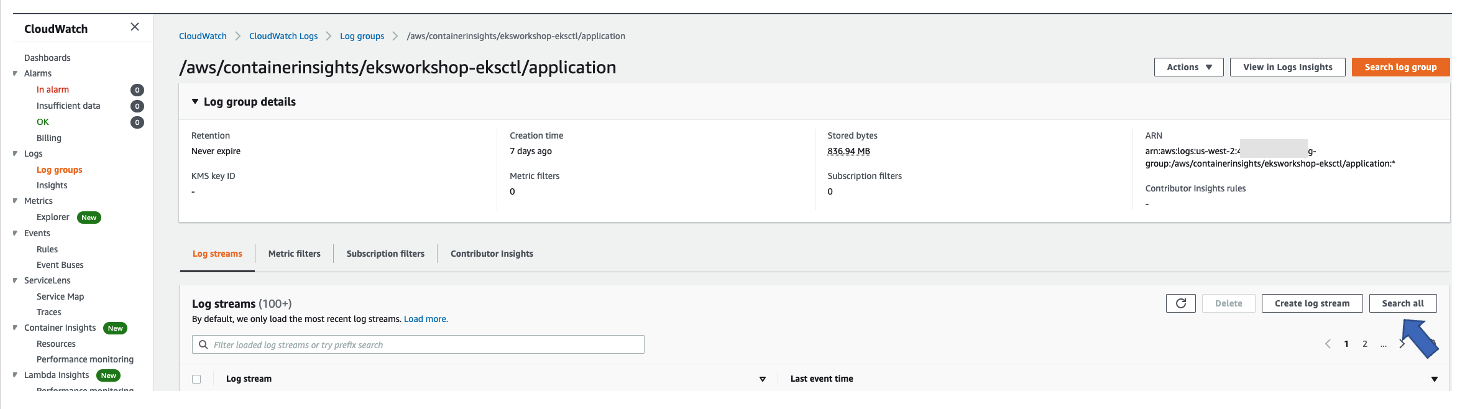This screenshot has height=409, width=1463.
Task: Click the Search log group button
Action: click(x=1400, y=67)
